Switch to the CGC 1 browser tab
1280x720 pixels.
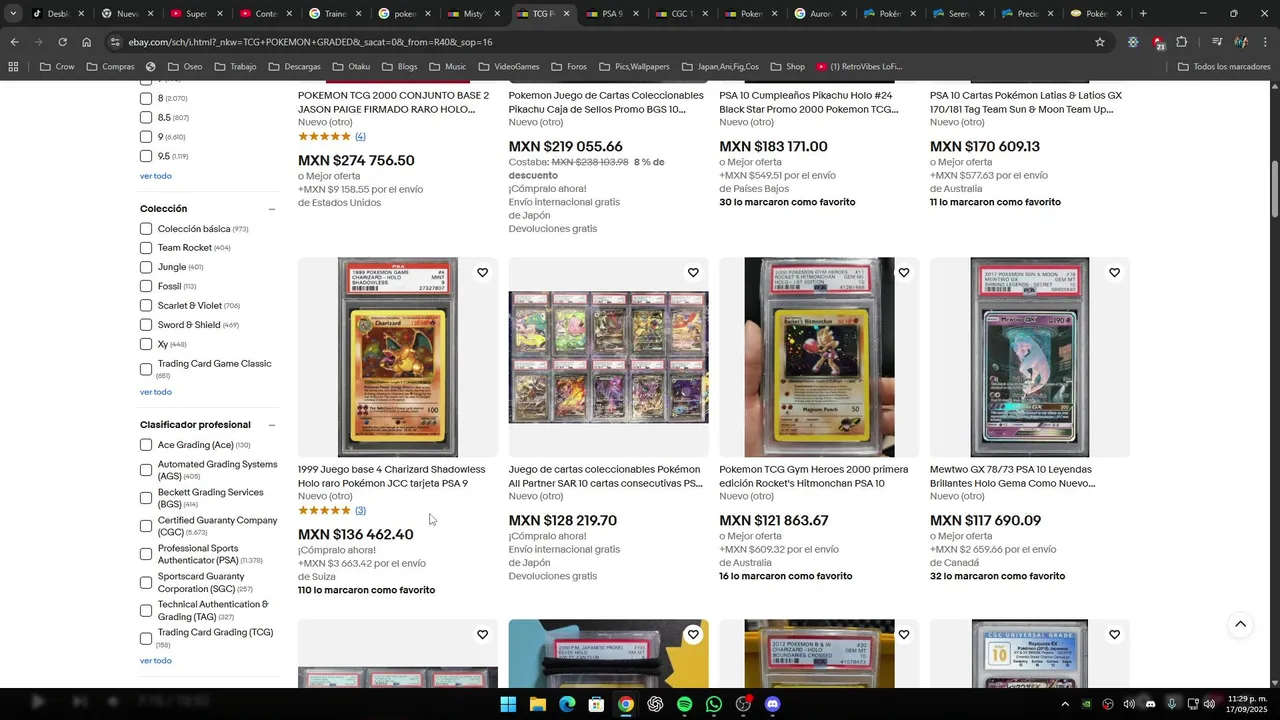click(681, 14)
